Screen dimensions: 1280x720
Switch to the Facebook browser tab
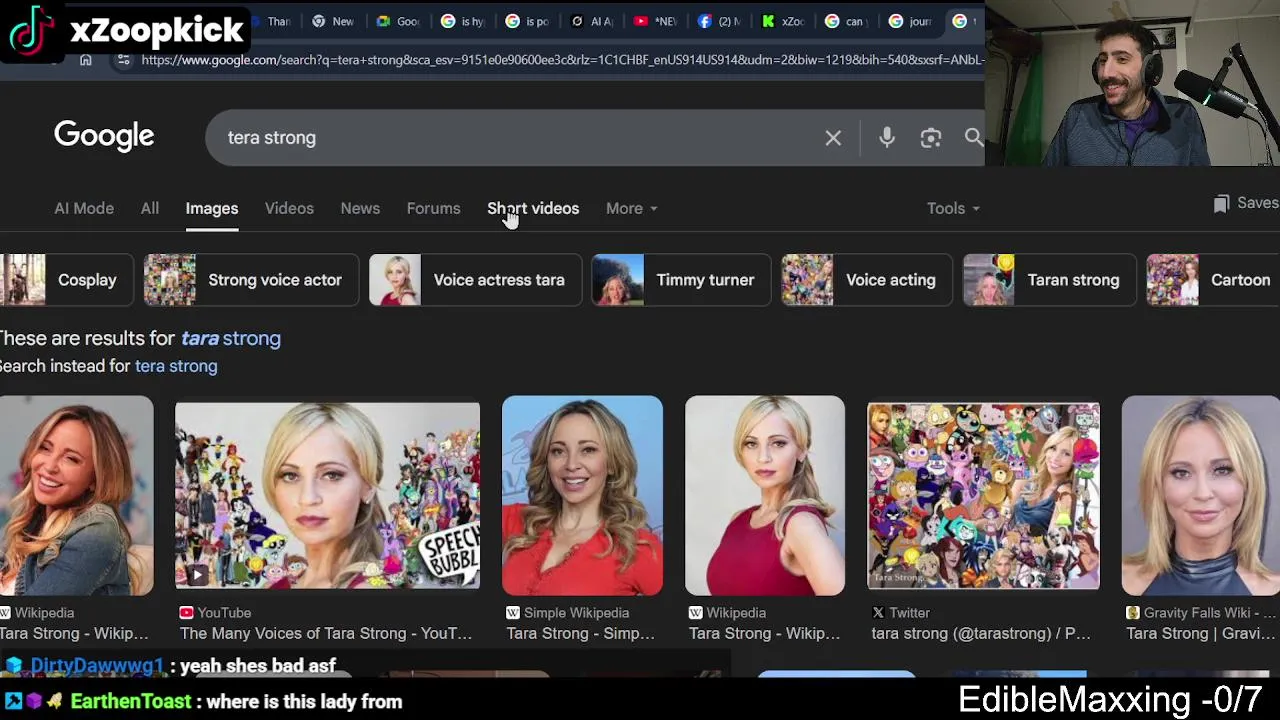(718, 21)
